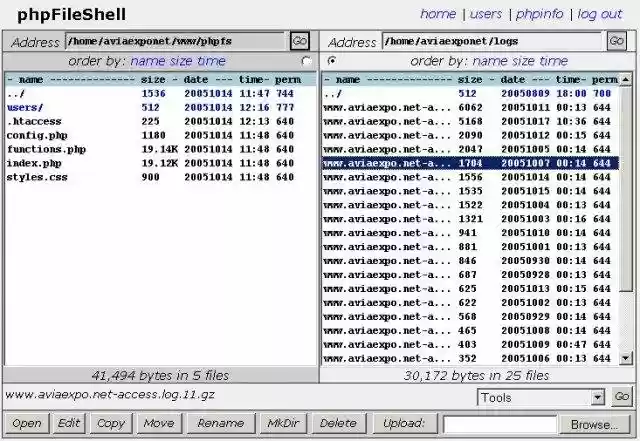Select parent ../ entry in left panel
The height and width of the screenshot is (441, 640).
coord(160,94)
